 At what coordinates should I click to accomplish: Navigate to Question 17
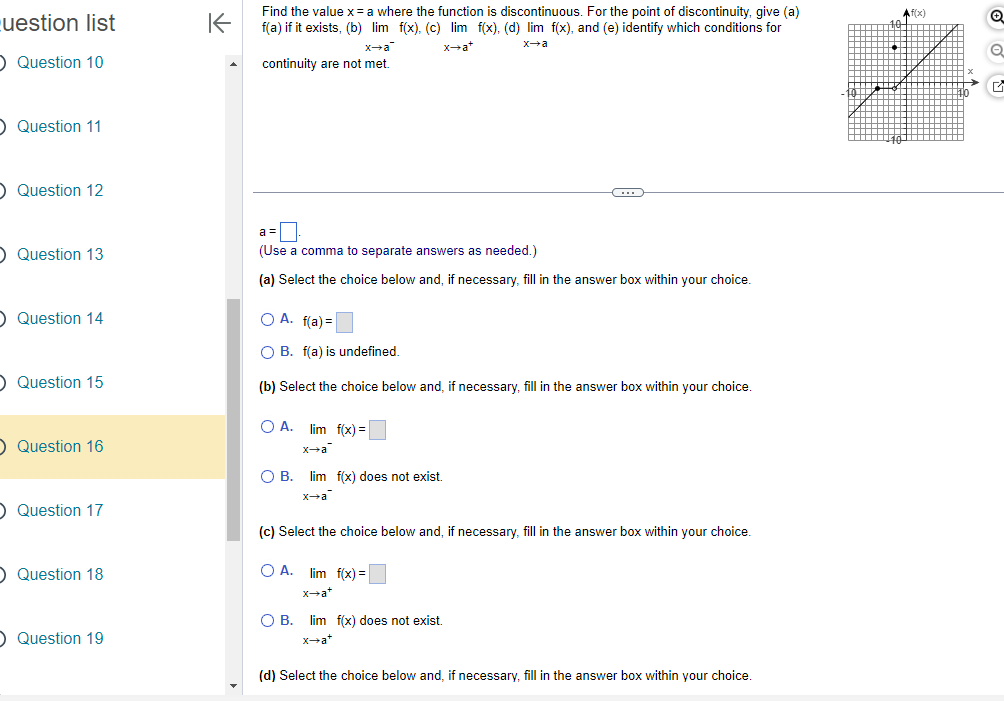point(59,510)
